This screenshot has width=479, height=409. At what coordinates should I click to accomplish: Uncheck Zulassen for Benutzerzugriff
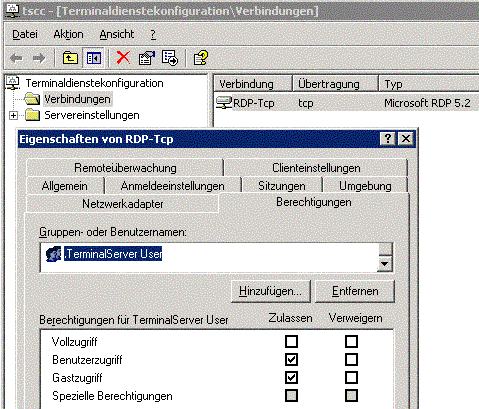291,360
